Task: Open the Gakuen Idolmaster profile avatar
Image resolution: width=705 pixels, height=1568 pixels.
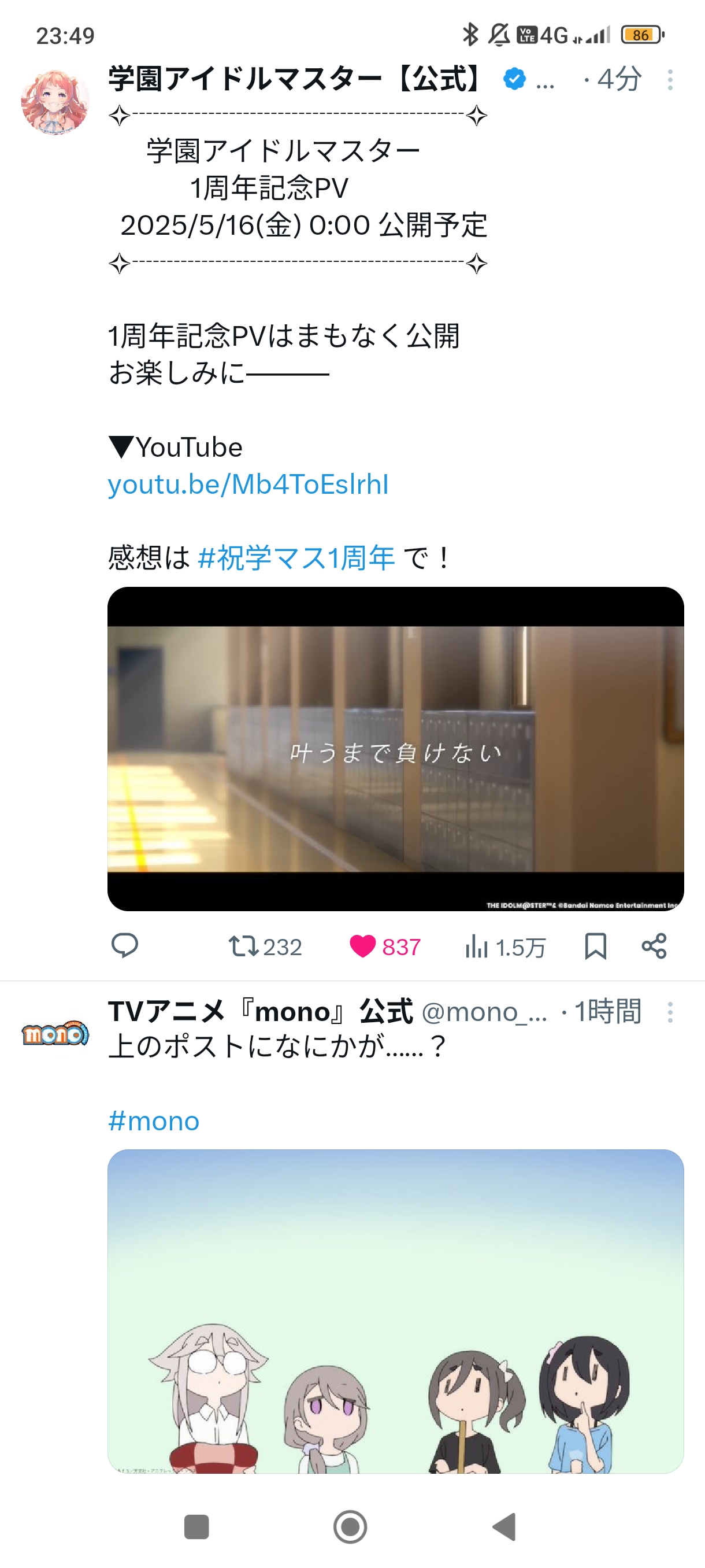Action: pyautogui.click(x=55, y=102)
